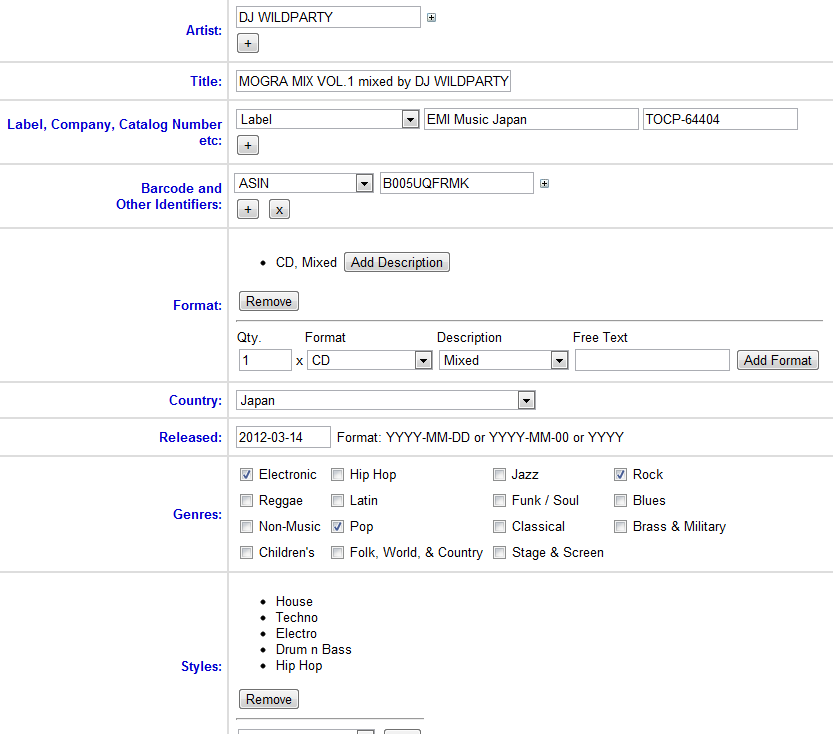Add another identifier with the plus button

coord(248,209)
